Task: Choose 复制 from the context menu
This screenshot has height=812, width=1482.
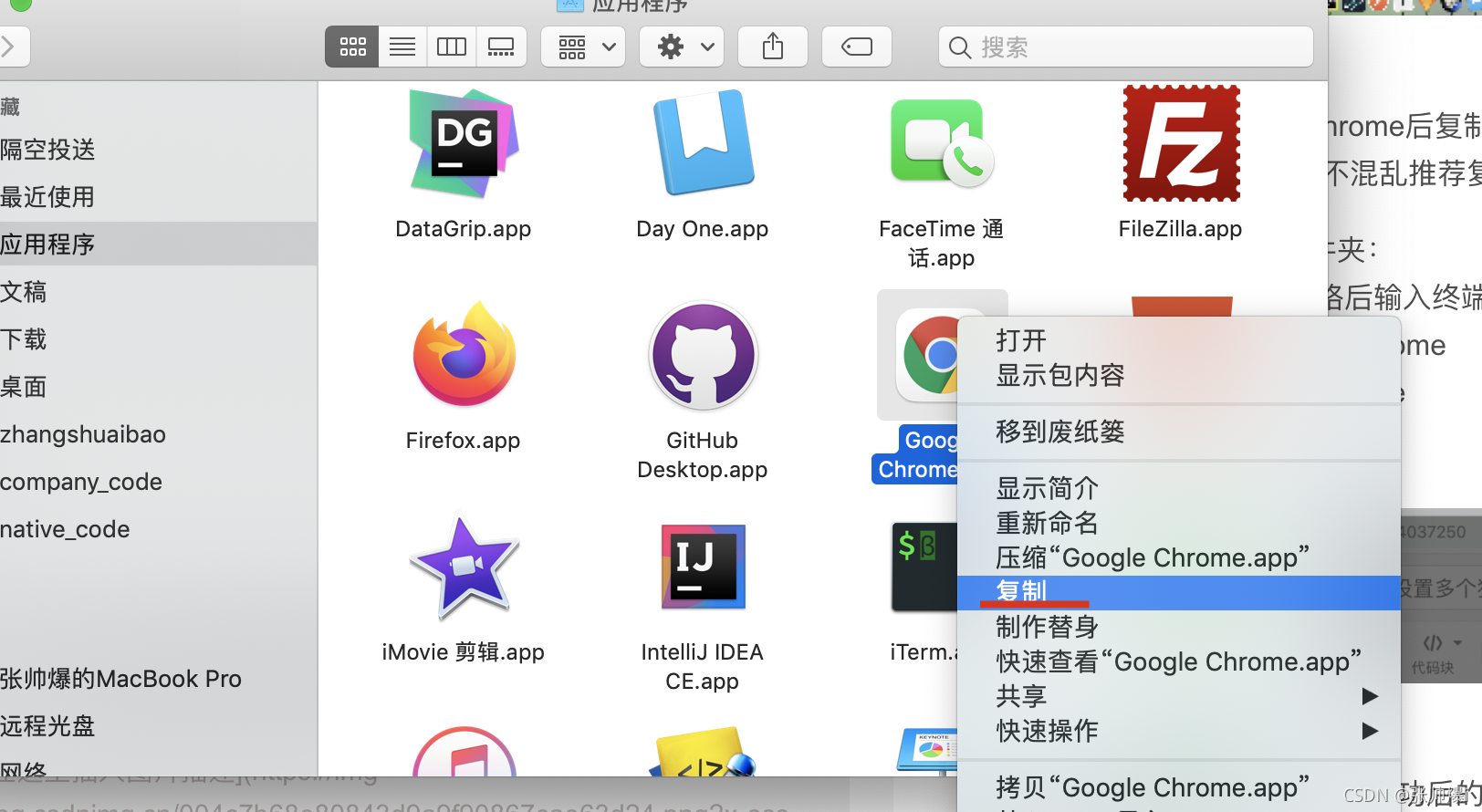Action: point(1179,592)
